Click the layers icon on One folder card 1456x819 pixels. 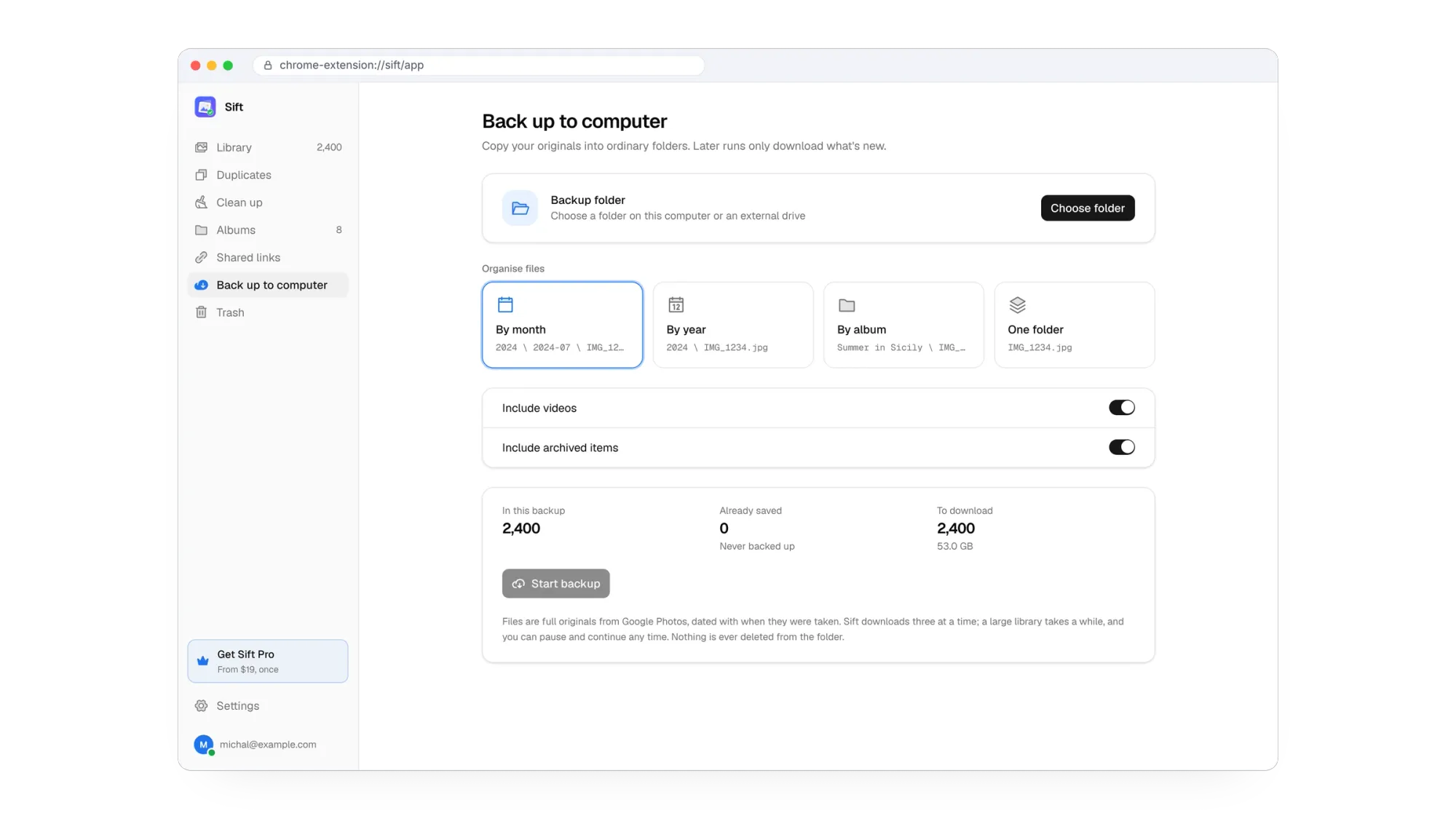(x=1017, y=304)
